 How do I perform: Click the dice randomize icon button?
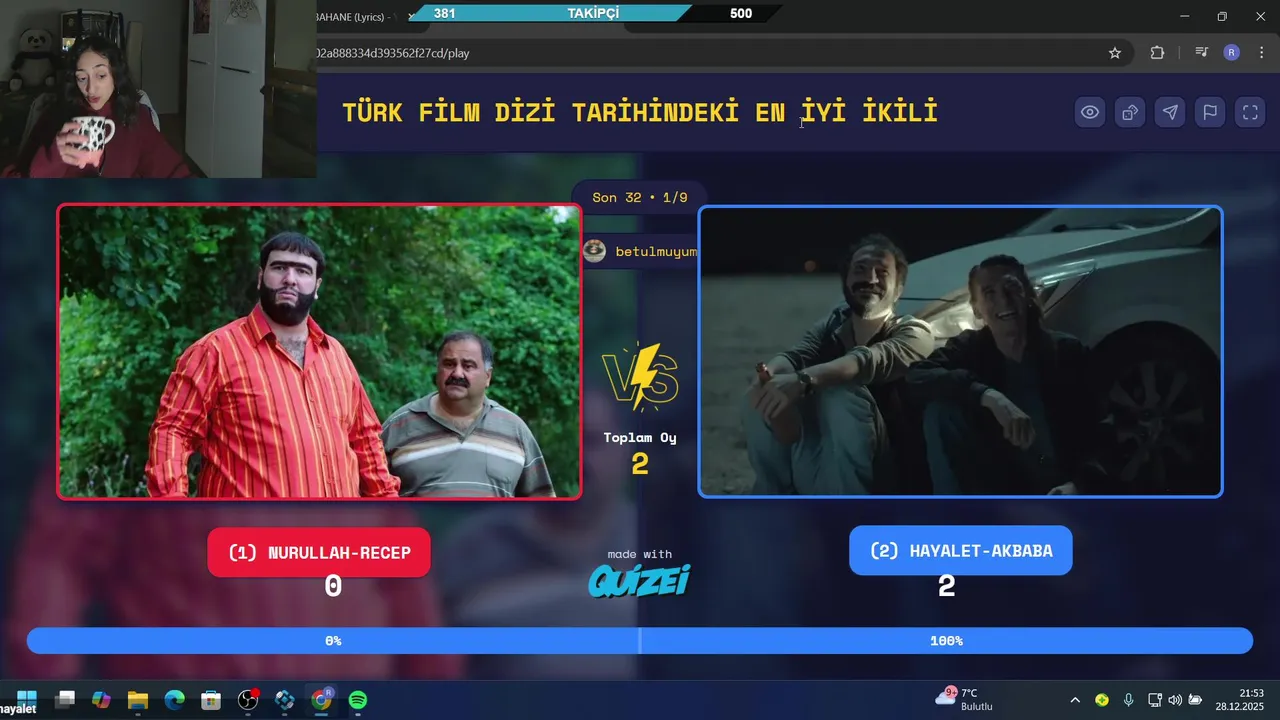[x=1130, y=113]
